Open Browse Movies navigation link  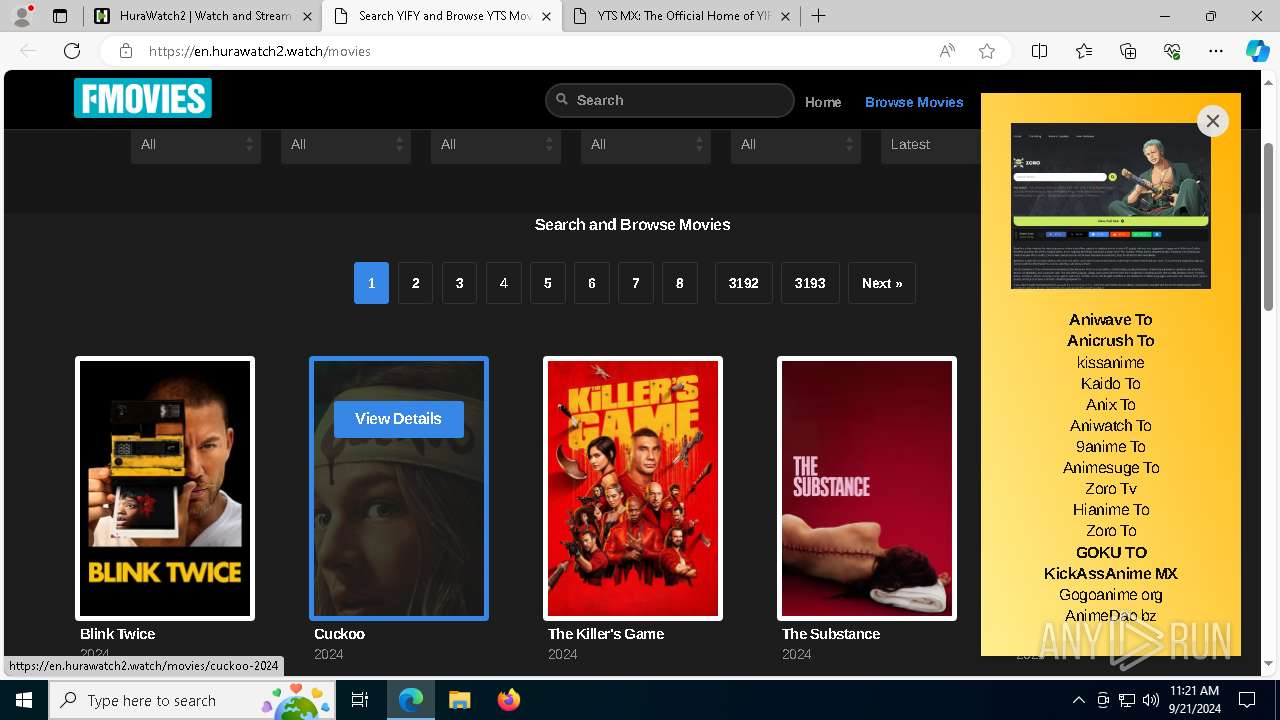[x=914, y=102]
